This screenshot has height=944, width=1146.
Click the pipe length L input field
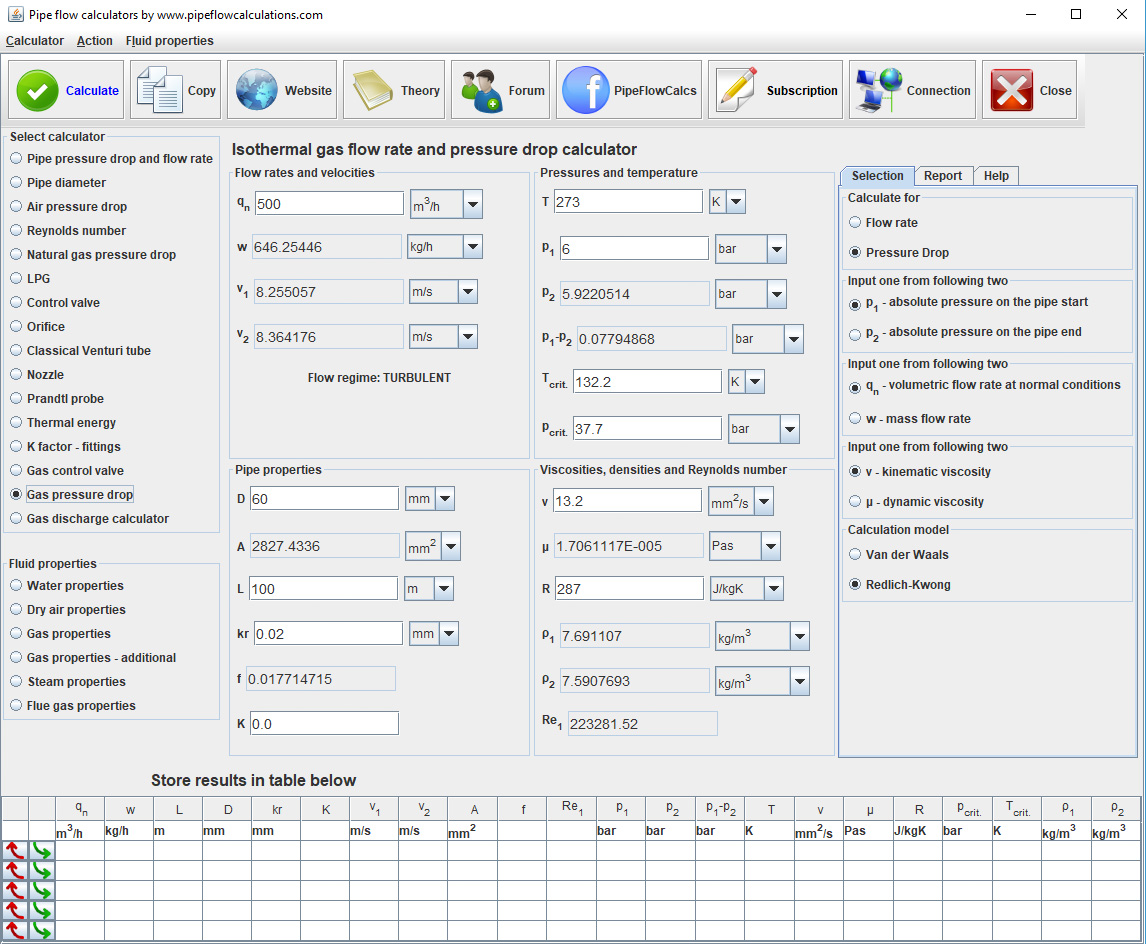point(322,589)
